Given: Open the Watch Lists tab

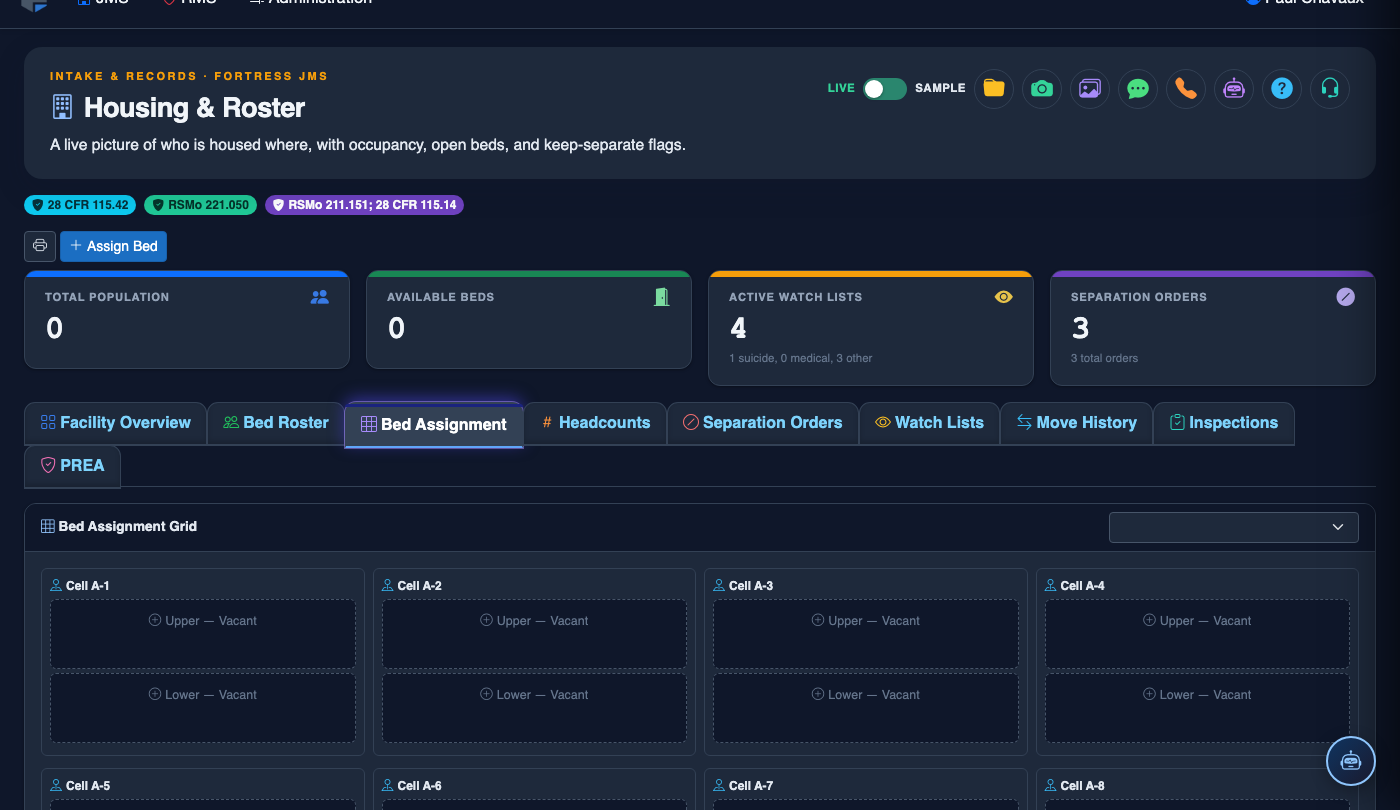Looking at the screenshot, I should [929, 423].
